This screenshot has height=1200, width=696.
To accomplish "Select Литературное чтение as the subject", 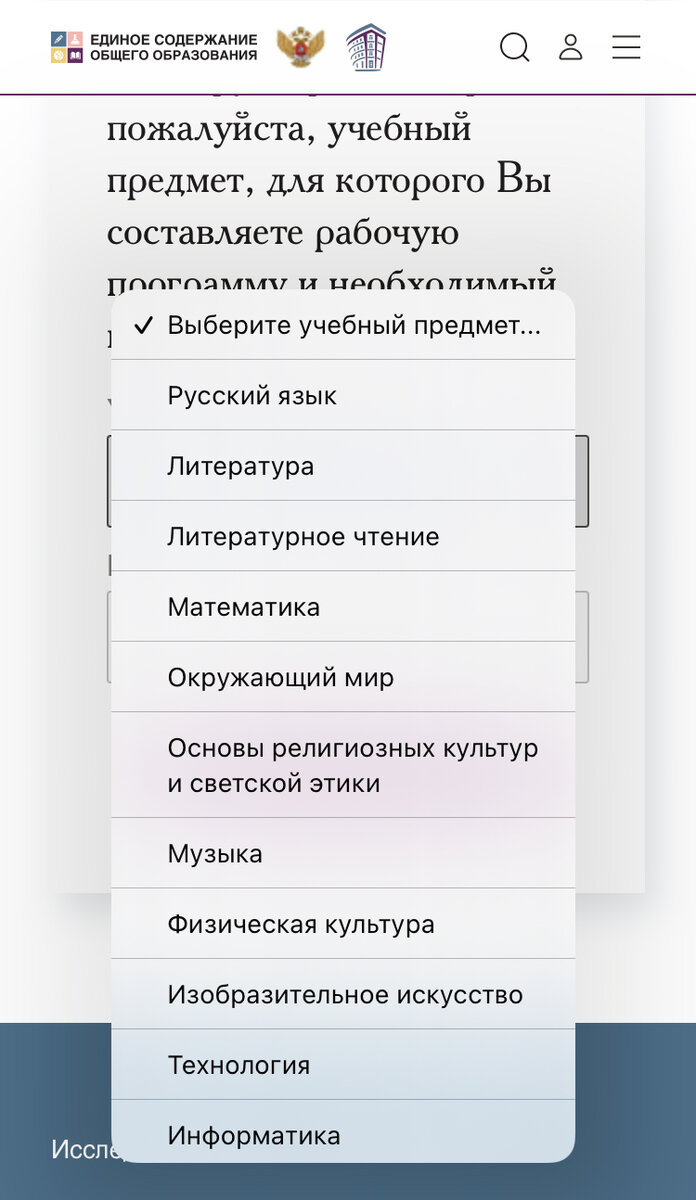I will tap(343, 536).
